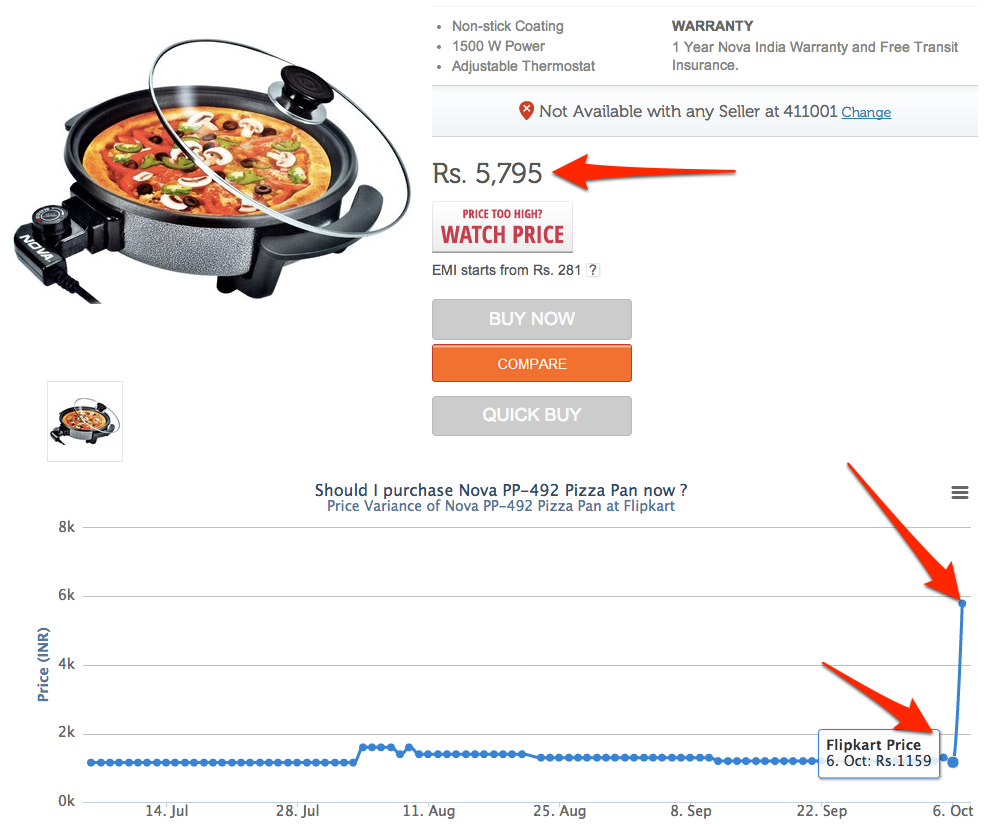
Task: Click the Price (INR) axis title
Action: pyautogui.click(x=43, y=665)
